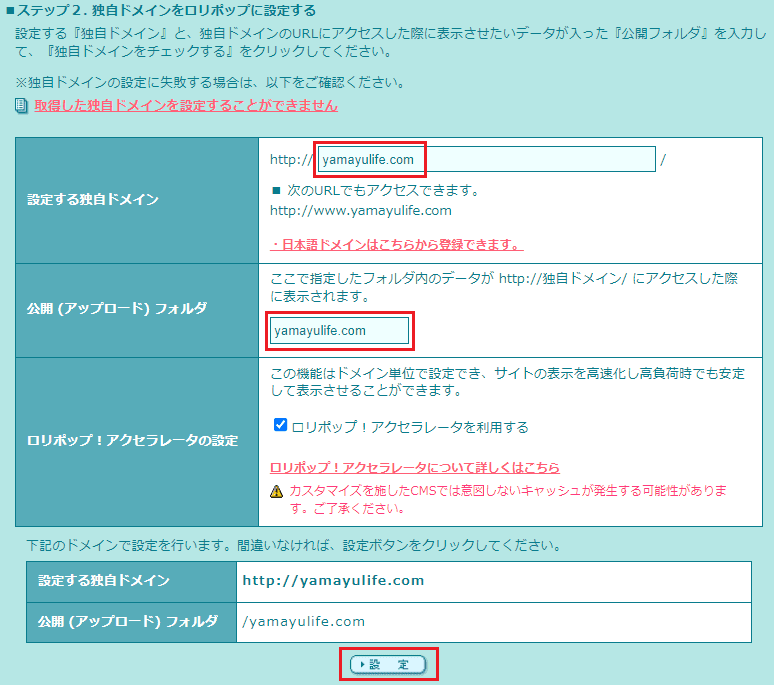Toggle the ロリポップ！アクセラレータを利用する checkbox

coord(281,425)
